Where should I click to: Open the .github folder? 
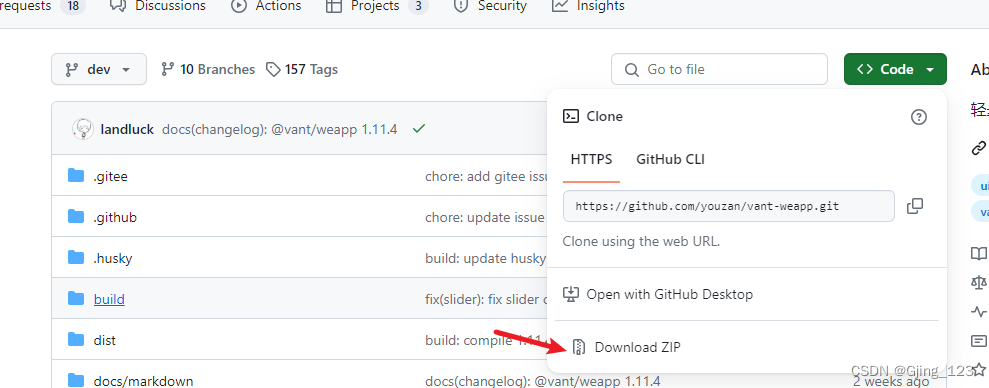click(115, 218)
